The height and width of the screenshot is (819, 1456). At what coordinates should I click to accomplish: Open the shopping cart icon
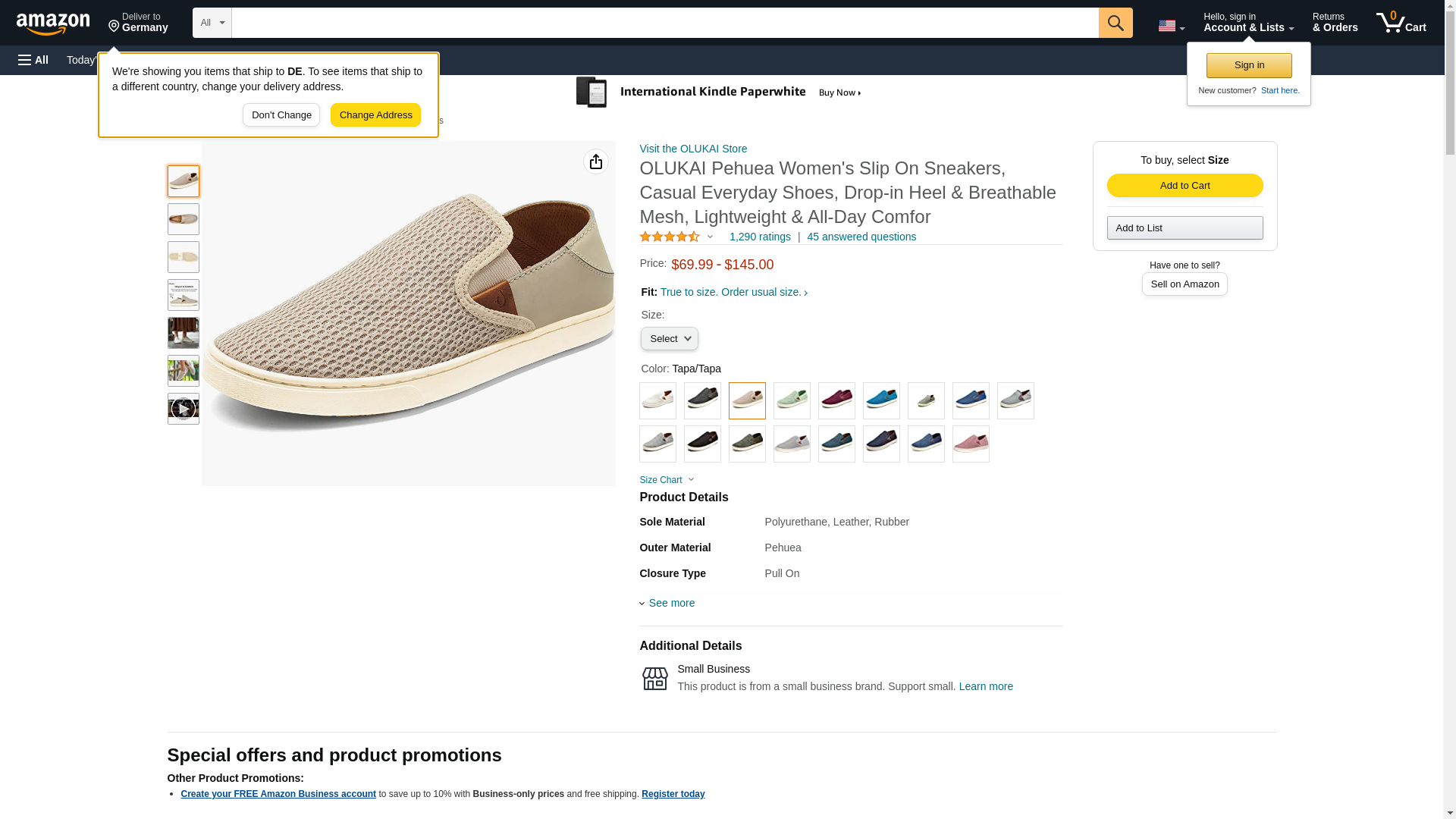pyautogui.click(x=1400, y=23)
